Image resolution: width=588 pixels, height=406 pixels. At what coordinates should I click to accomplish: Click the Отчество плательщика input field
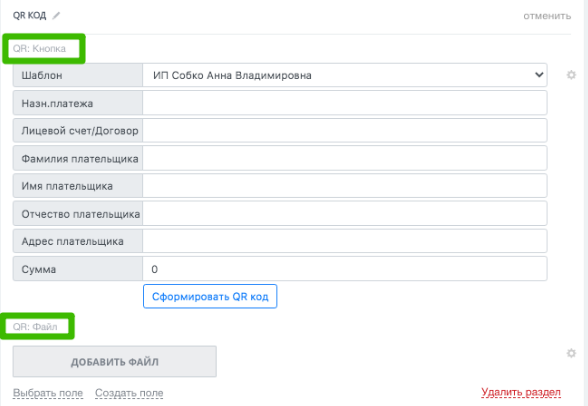pyautogui.click(x=344, y=214)
